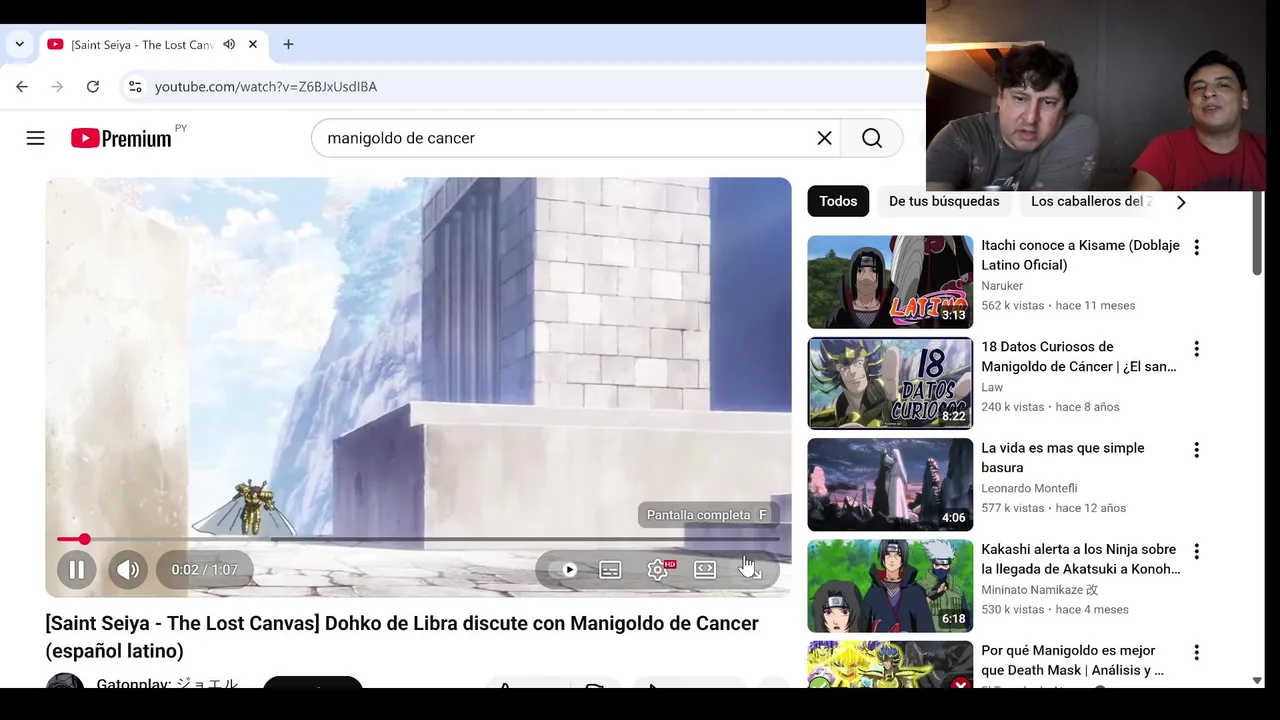Image resolution: width=1280 pixels, height=720 pixels.
Task: Click the red progress scrubber handle
Action: pos(85,539)
